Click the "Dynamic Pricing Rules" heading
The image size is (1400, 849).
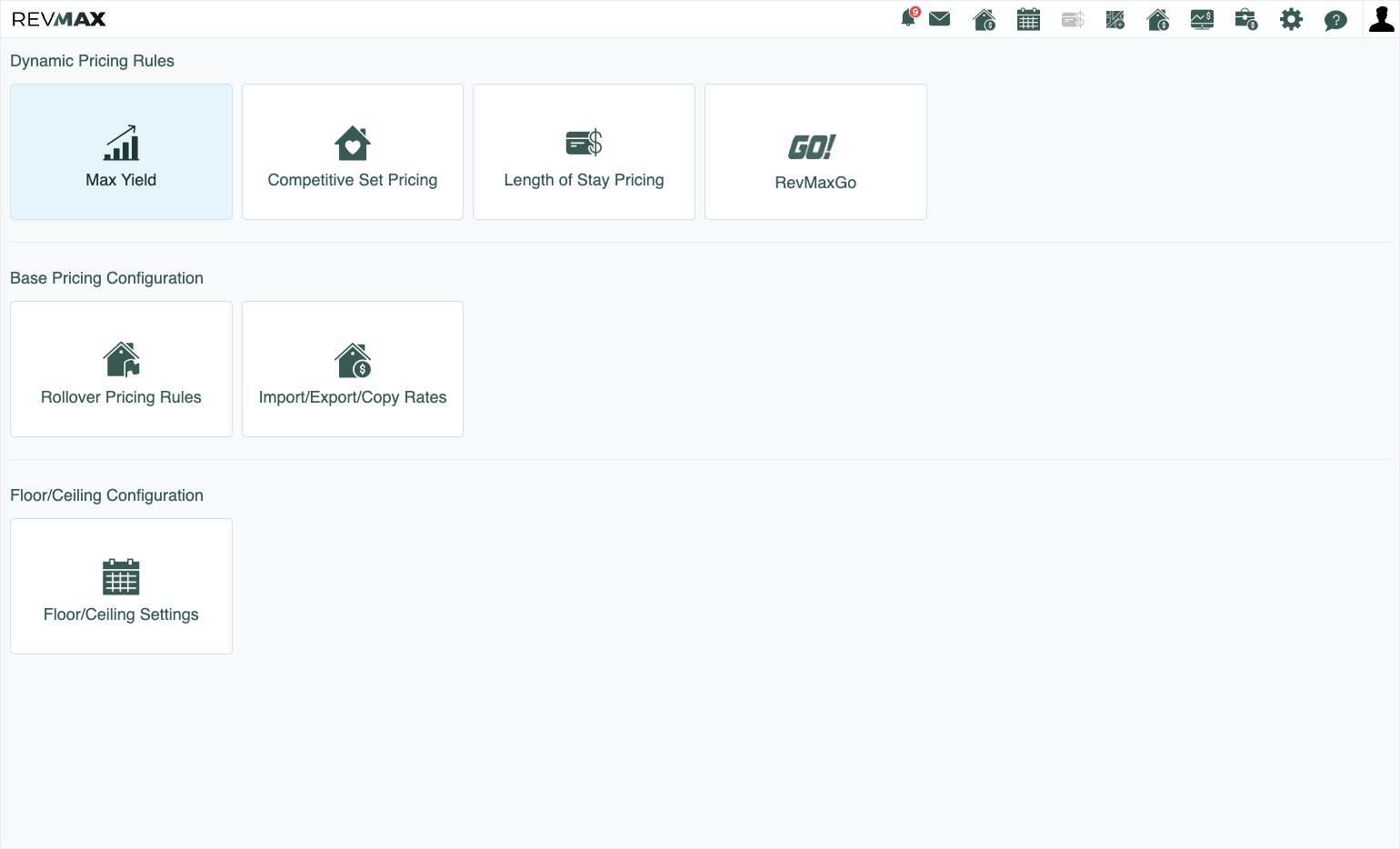point(92,61)
